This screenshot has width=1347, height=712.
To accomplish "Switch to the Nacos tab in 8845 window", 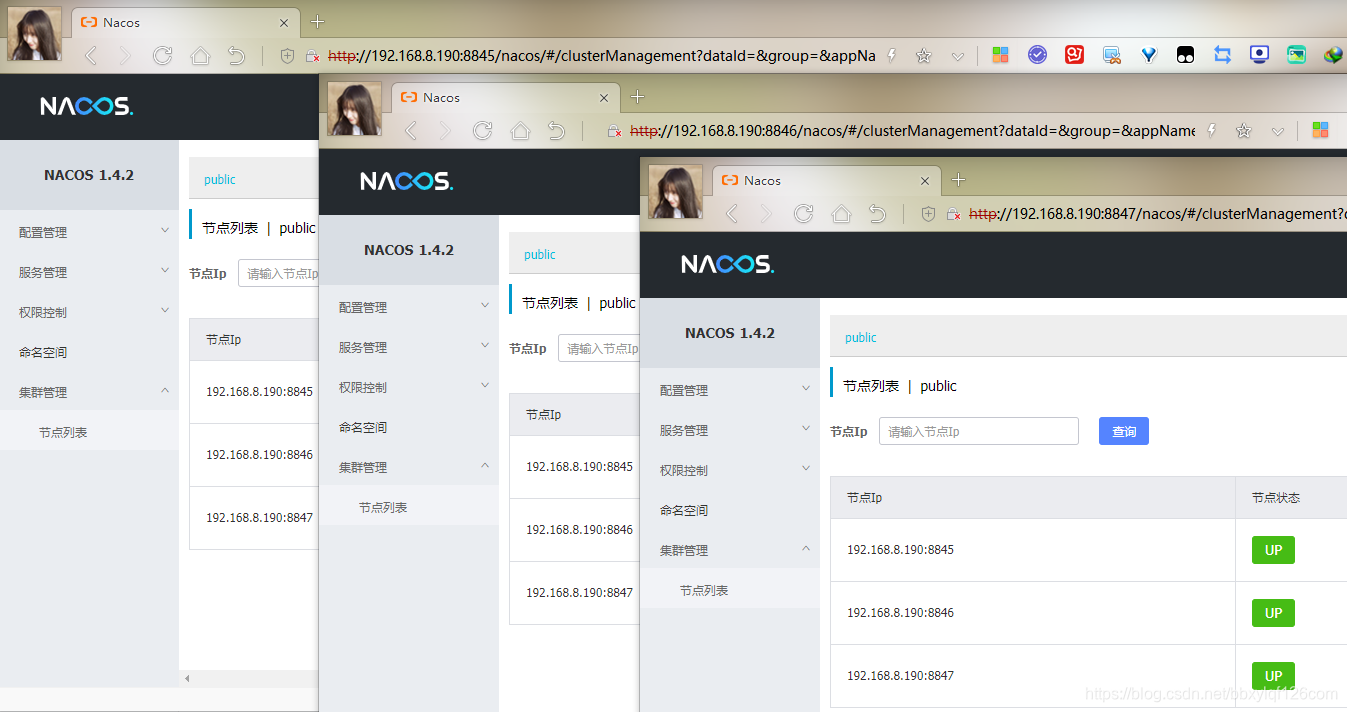I will click(x=185, y=22).
